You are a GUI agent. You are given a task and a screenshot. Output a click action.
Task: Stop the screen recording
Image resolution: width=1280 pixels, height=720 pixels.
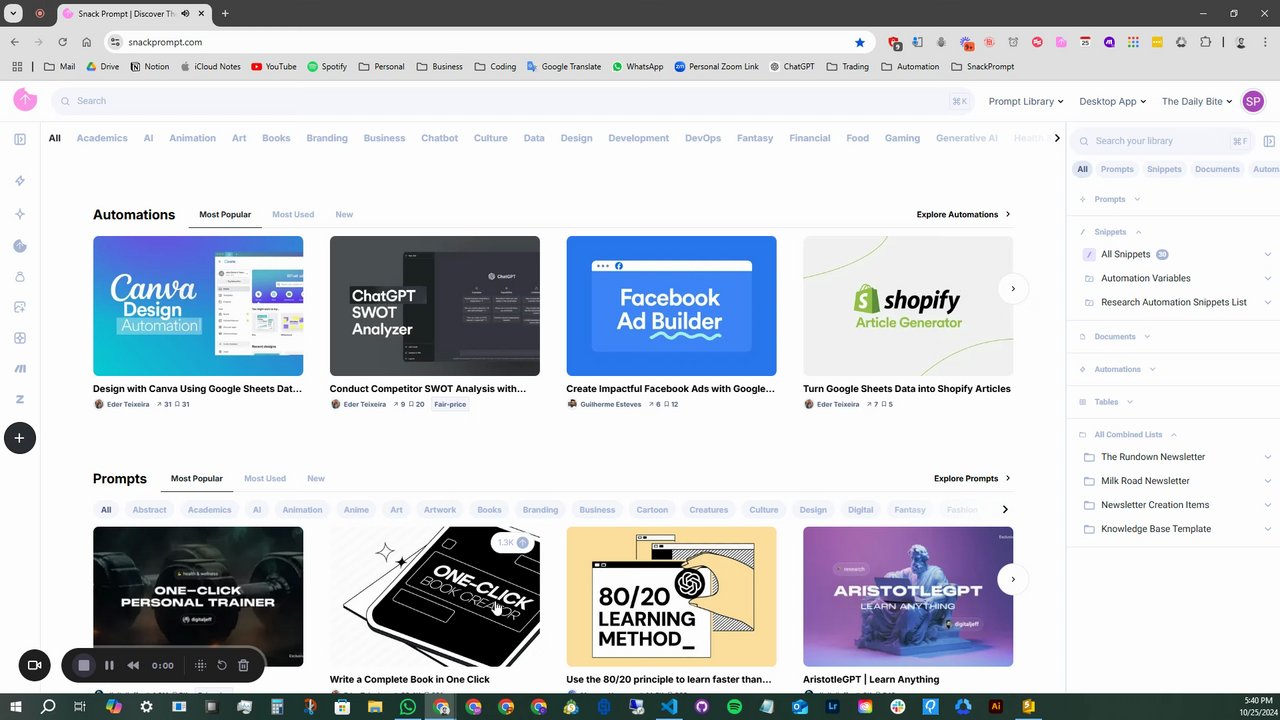(x=84, y=665)
